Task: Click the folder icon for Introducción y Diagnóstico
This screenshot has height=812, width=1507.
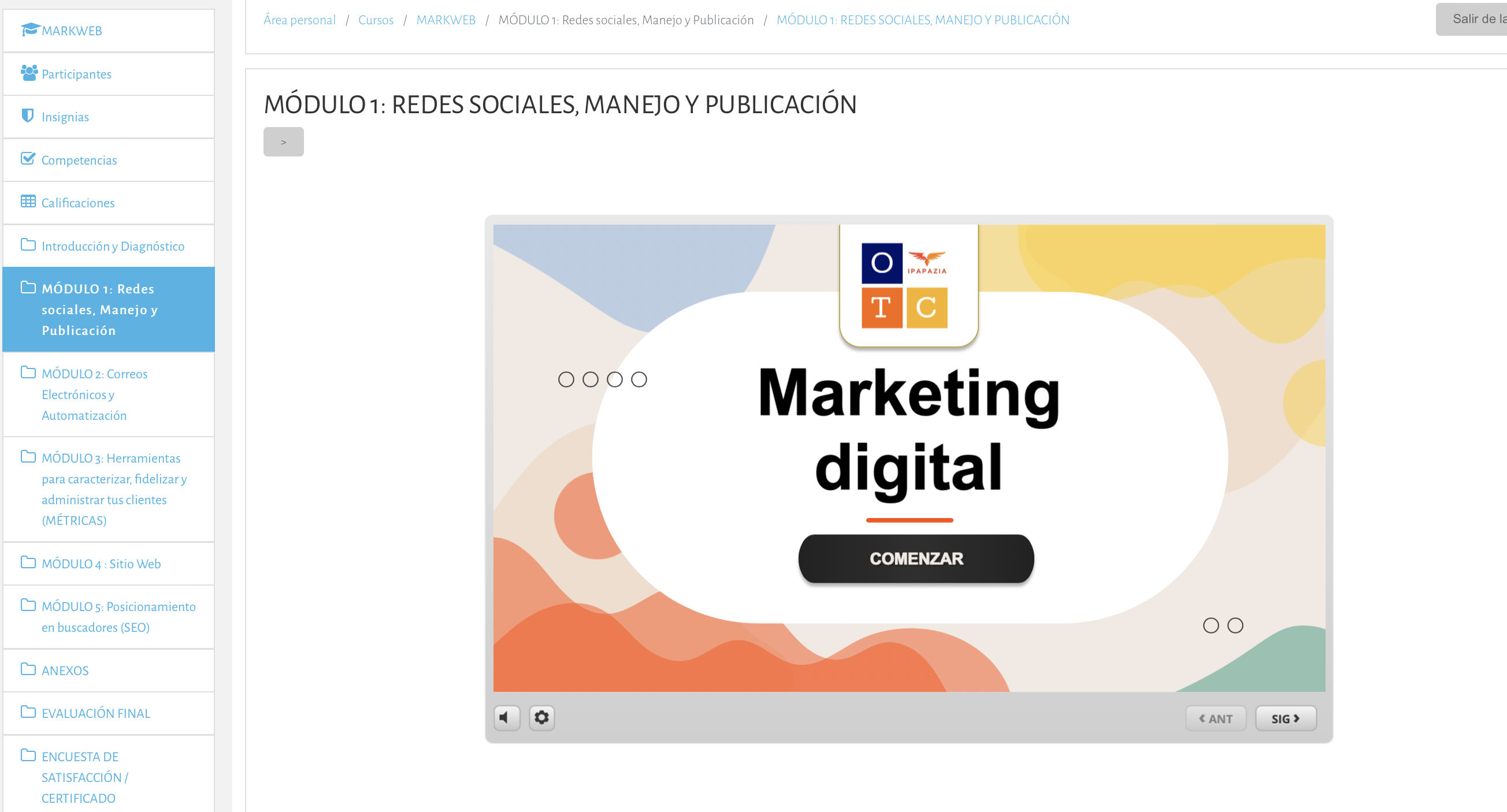Action: coord(28,245)
